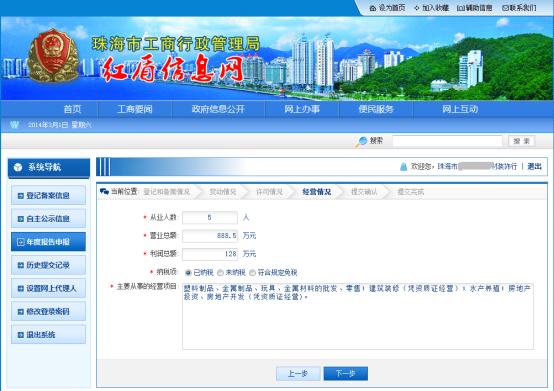The height and width of the screenshot is (391, 554).
Task: Click the 加入收藏 star icon
Action: (x=417, y=8)
